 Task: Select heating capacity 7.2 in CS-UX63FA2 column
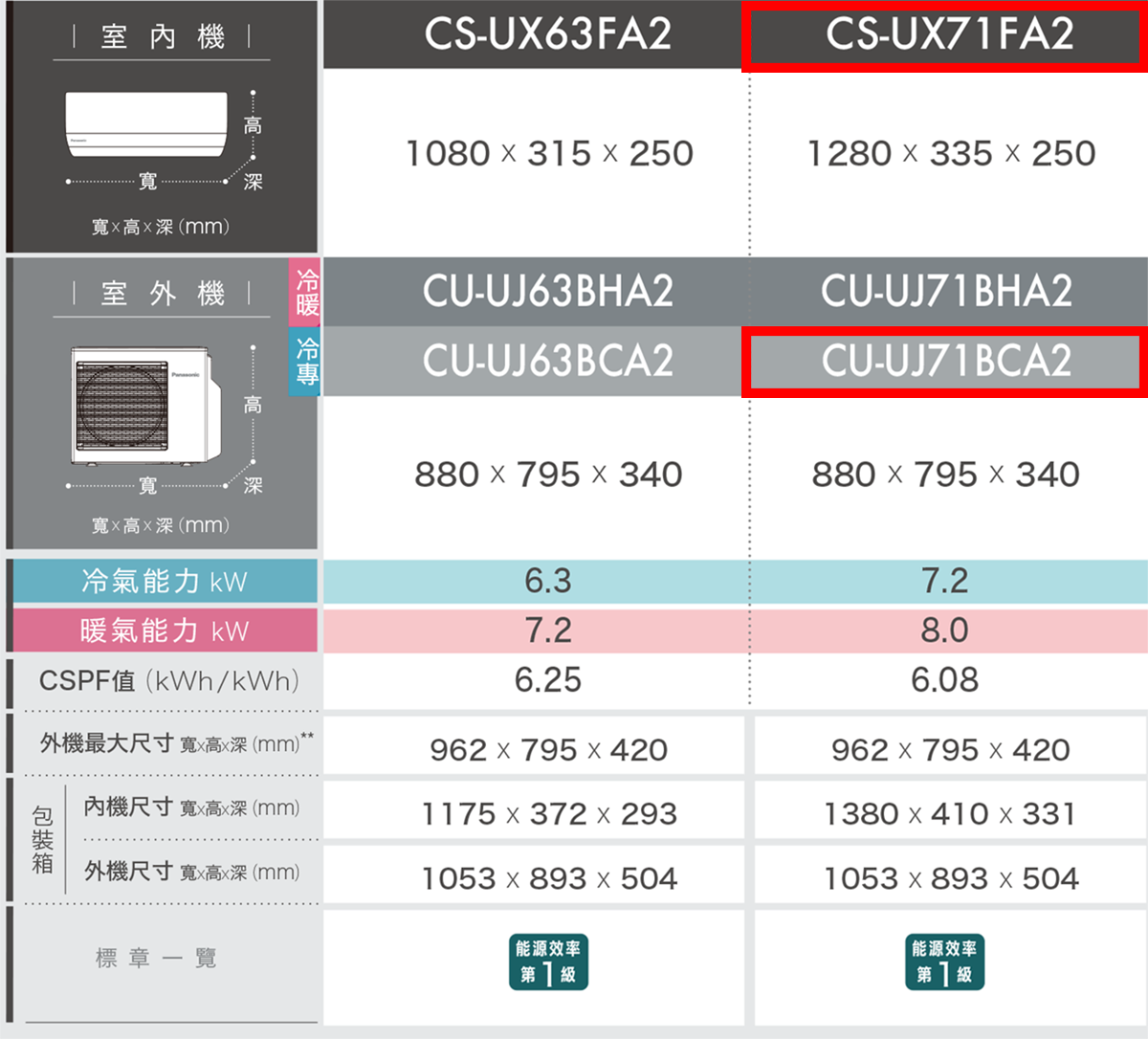(548, 630)
